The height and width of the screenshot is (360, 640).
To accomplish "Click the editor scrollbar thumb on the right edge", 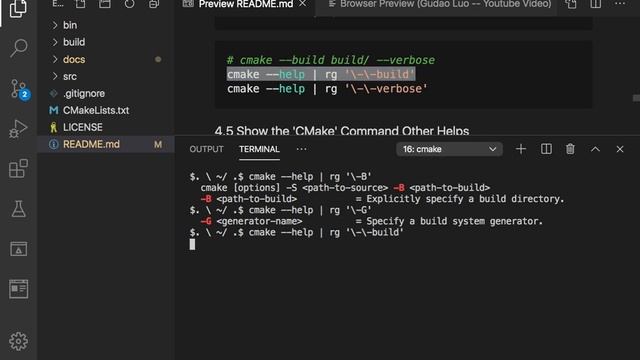I will pos(636,98).
